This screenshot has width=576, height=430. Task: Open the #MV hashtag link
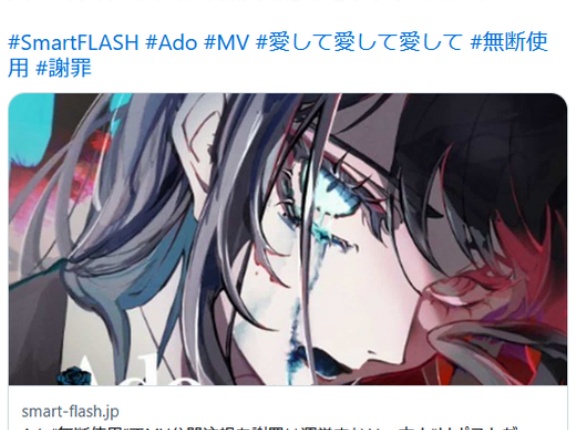pos(226,42)
